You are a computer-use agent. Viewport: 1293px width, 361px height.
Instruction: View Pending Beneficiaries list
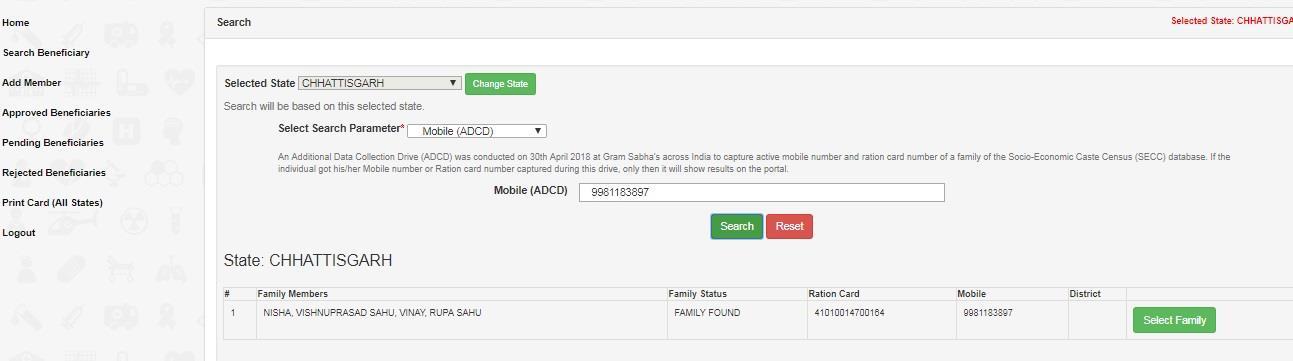pyautogui.click(x=53, y=143)
